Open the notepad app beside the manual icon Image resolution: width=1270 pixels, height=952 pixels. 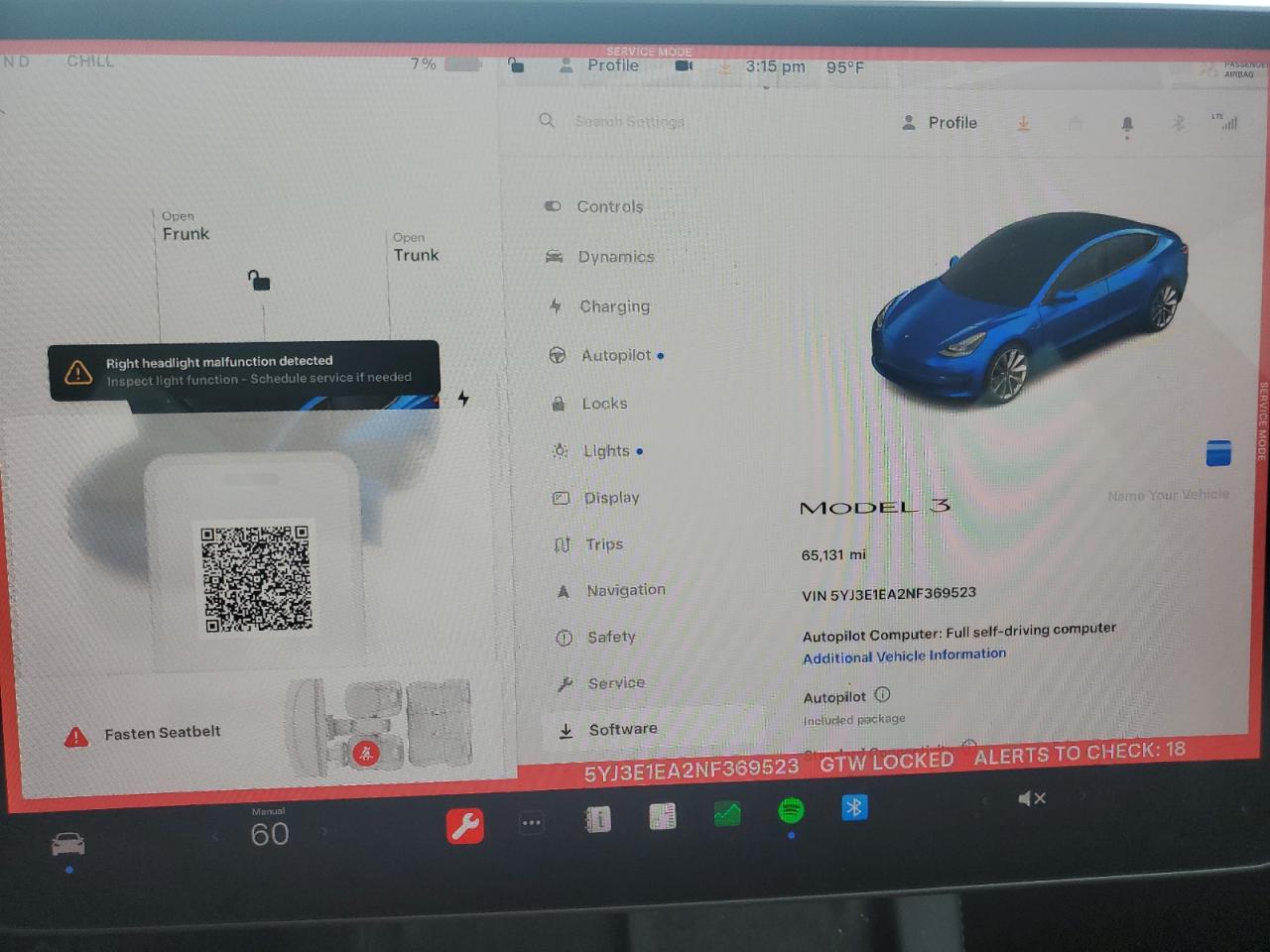pyautogui.click(x=663, y=816)
